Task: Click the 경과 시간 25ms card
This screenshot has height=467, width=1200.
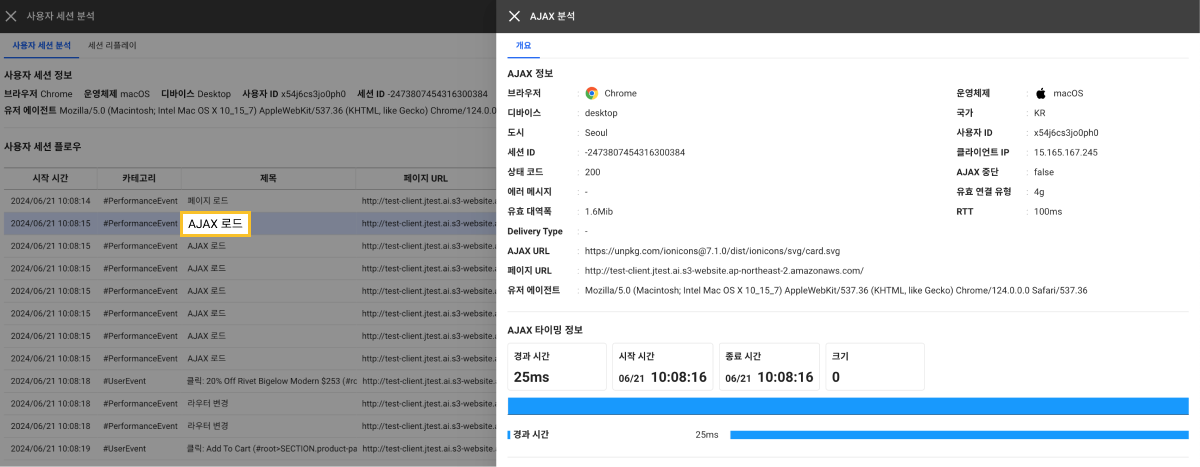Action: pos(557,367)
